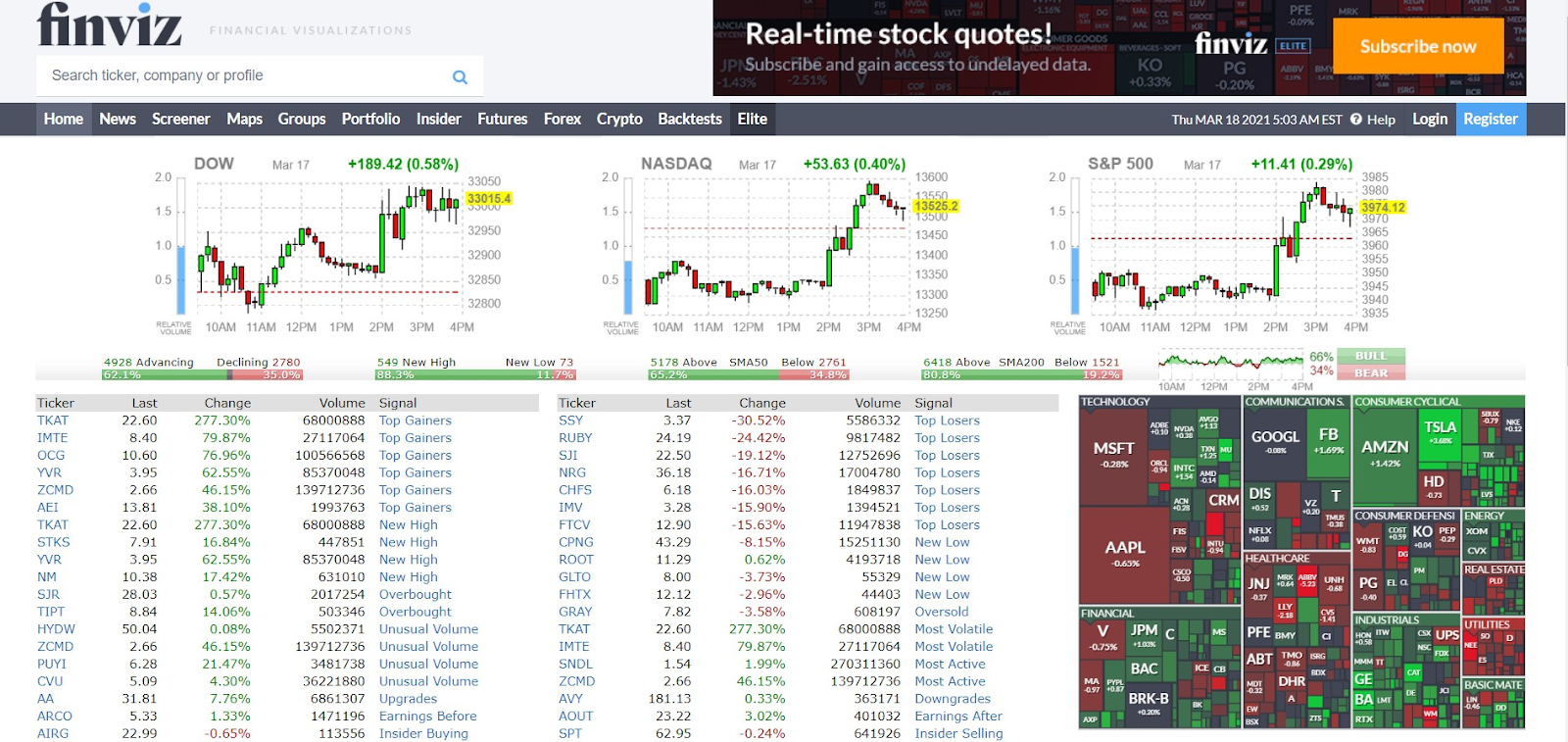Screen dimensions: 1568x742
Task: Open STKS ticker link
Action: (54, 542)
